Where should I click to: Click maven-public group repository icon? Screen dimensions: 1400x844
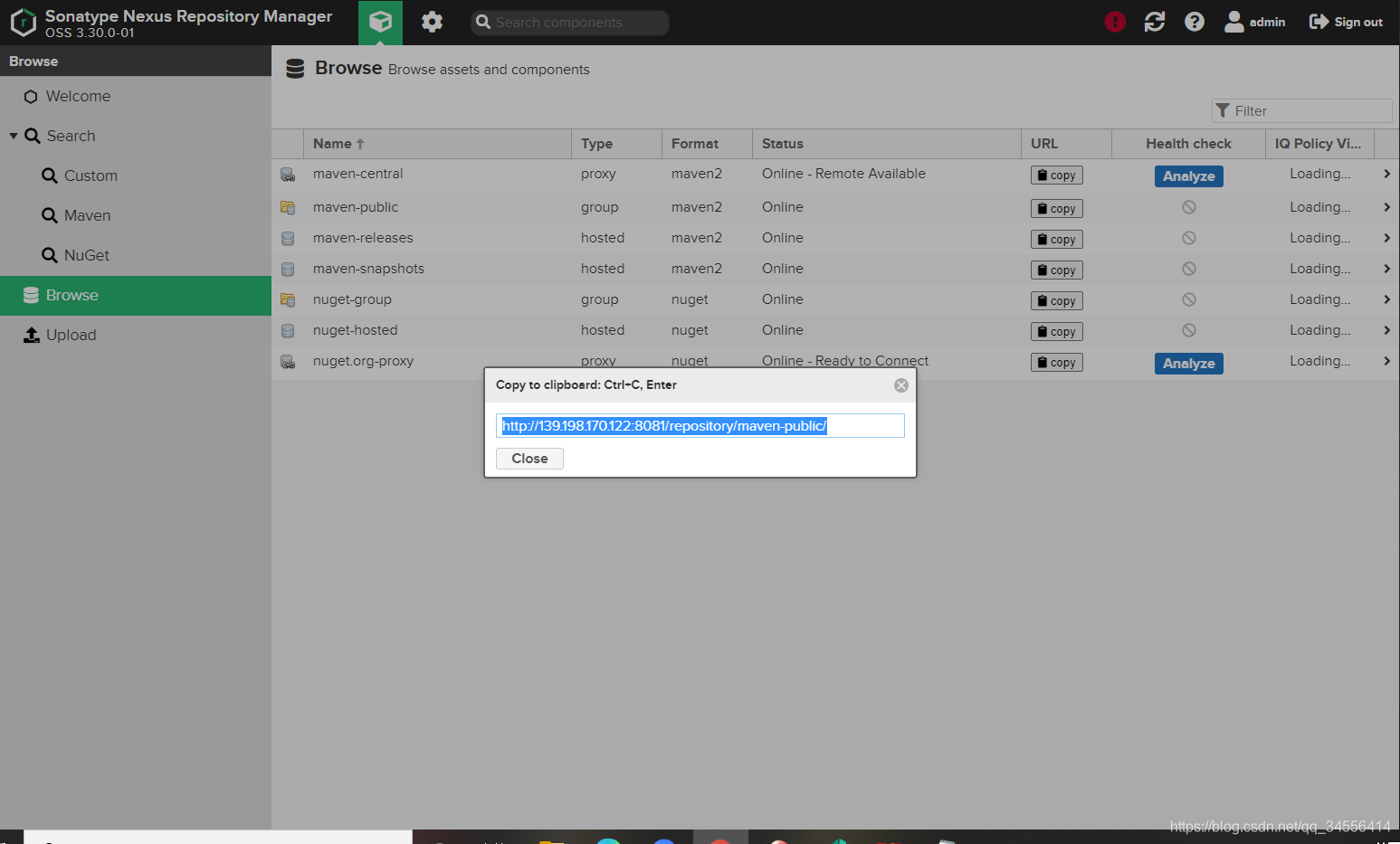coord(288,208)
